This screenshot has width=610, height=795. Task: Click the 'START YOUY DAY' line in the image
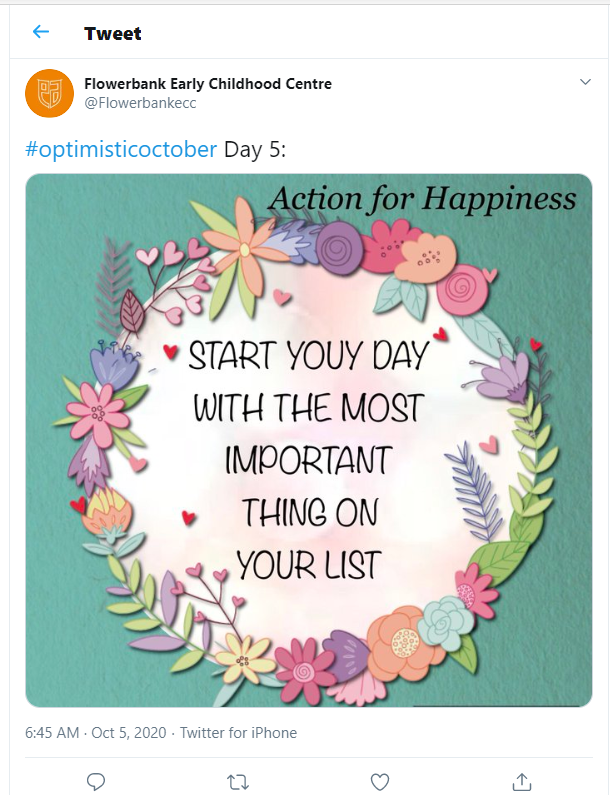308,356
